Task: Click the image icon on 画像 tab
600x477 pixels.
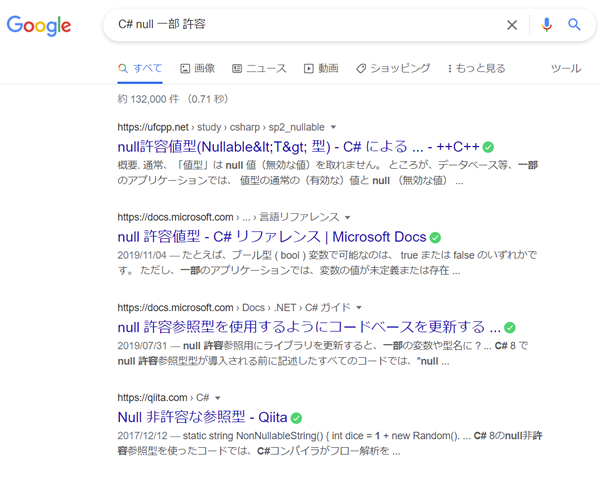Action: pyautogui.click(x=185, y=69)
